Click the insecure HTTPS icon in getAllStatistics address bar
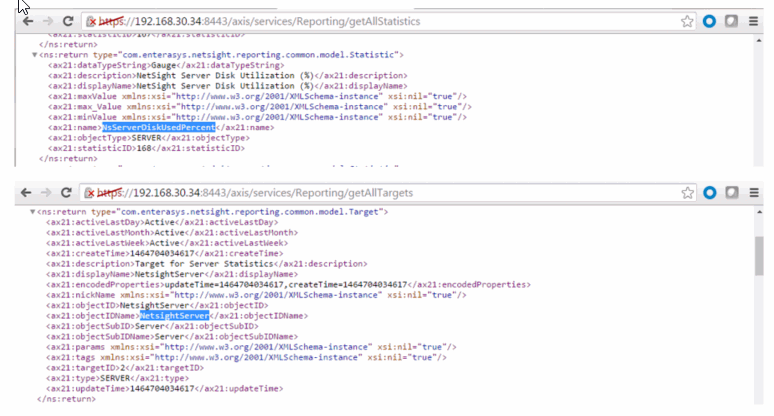This screenshot has height=416, width=774. click(x=91, y=22)
